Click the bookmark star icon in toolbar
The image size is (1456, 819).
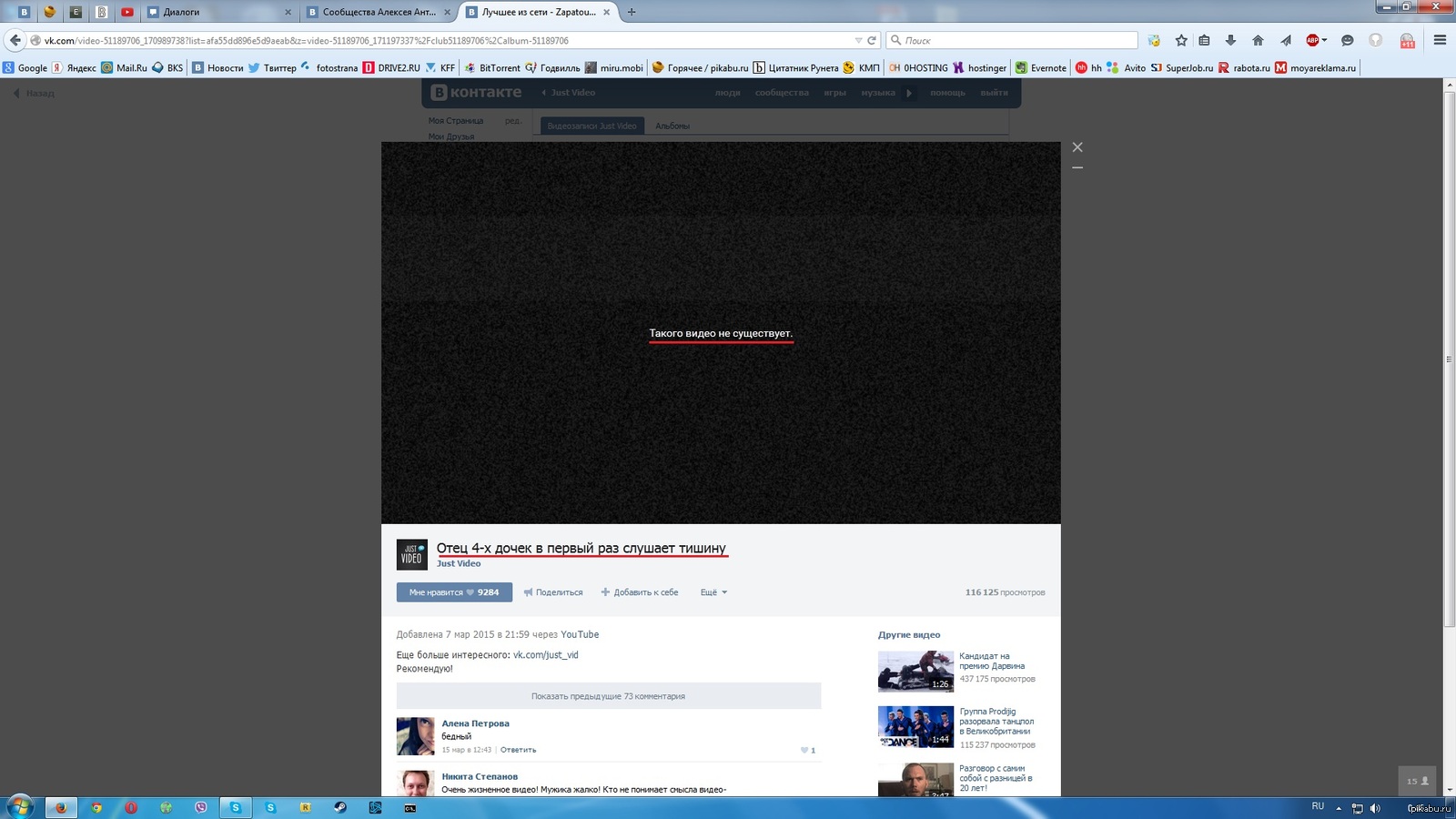click(1181, 40)
